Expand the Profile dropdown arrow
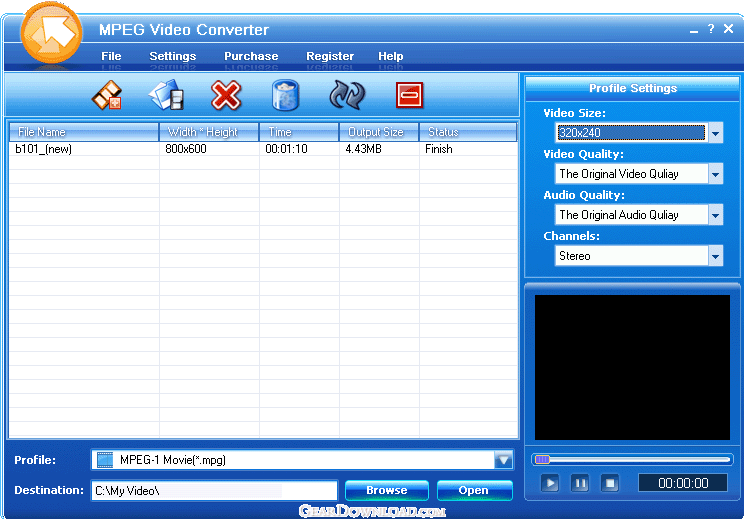 coord(503,460)
